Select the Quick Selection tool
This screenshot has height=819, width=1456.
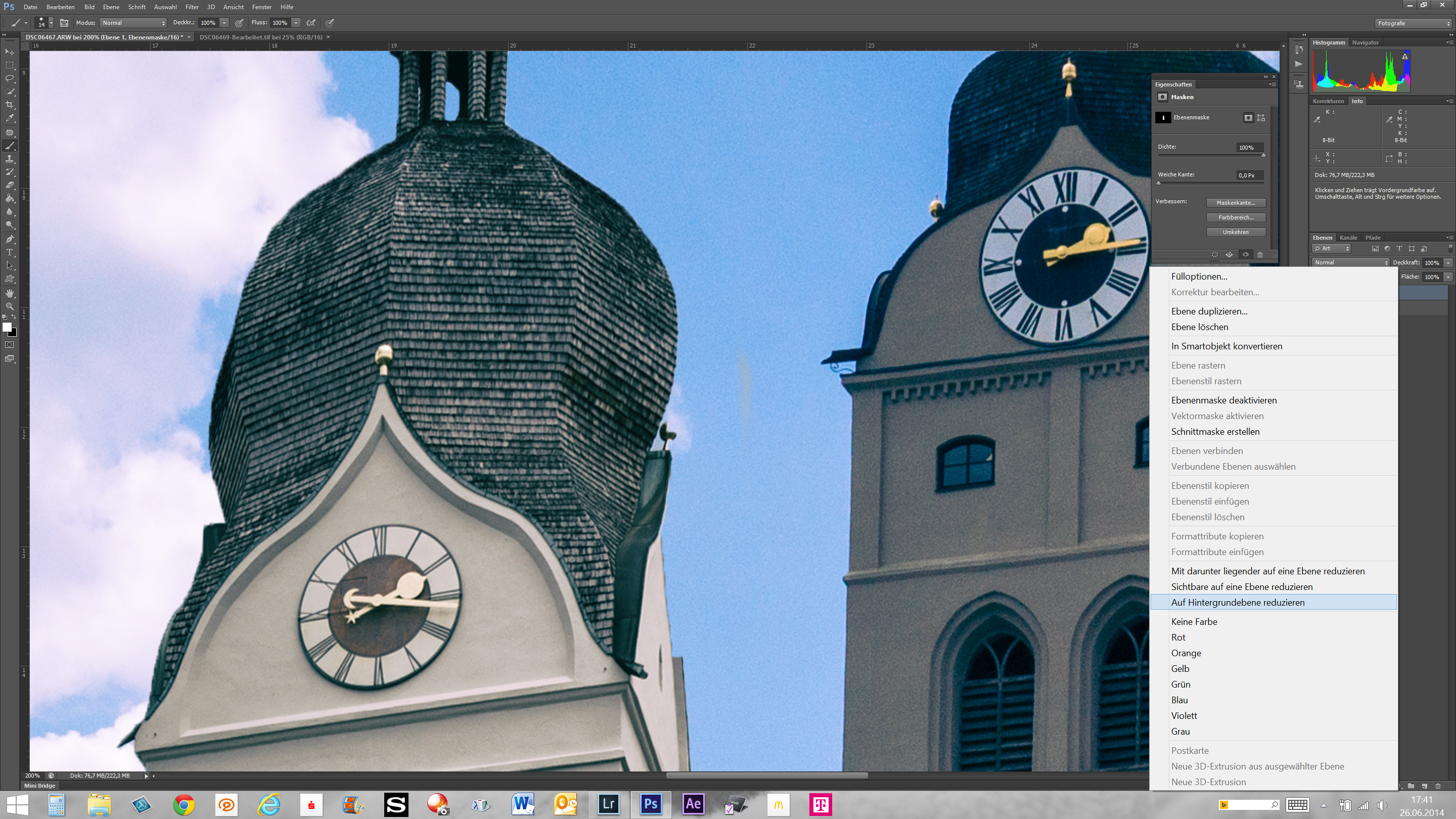point(10,92)
